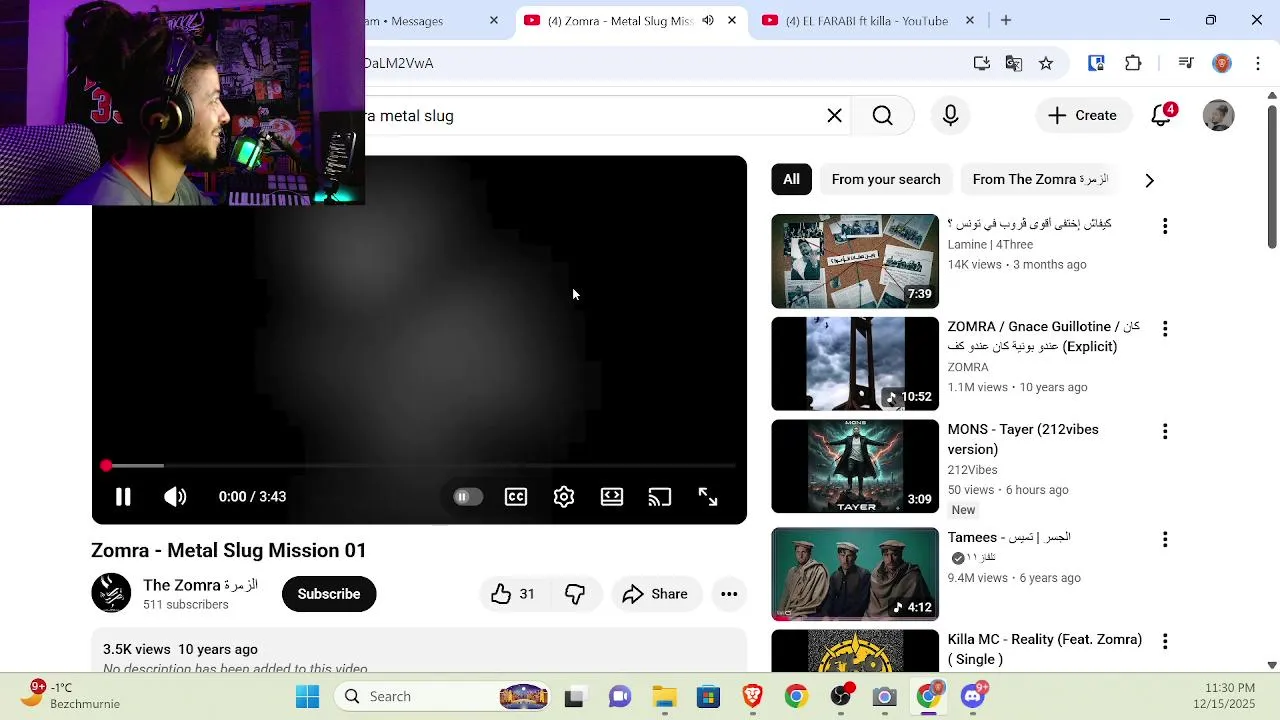This screenshot has height=720, width=1280.
Task: Open options for Gnace Guillotine video
Action: coord(1165,329)
